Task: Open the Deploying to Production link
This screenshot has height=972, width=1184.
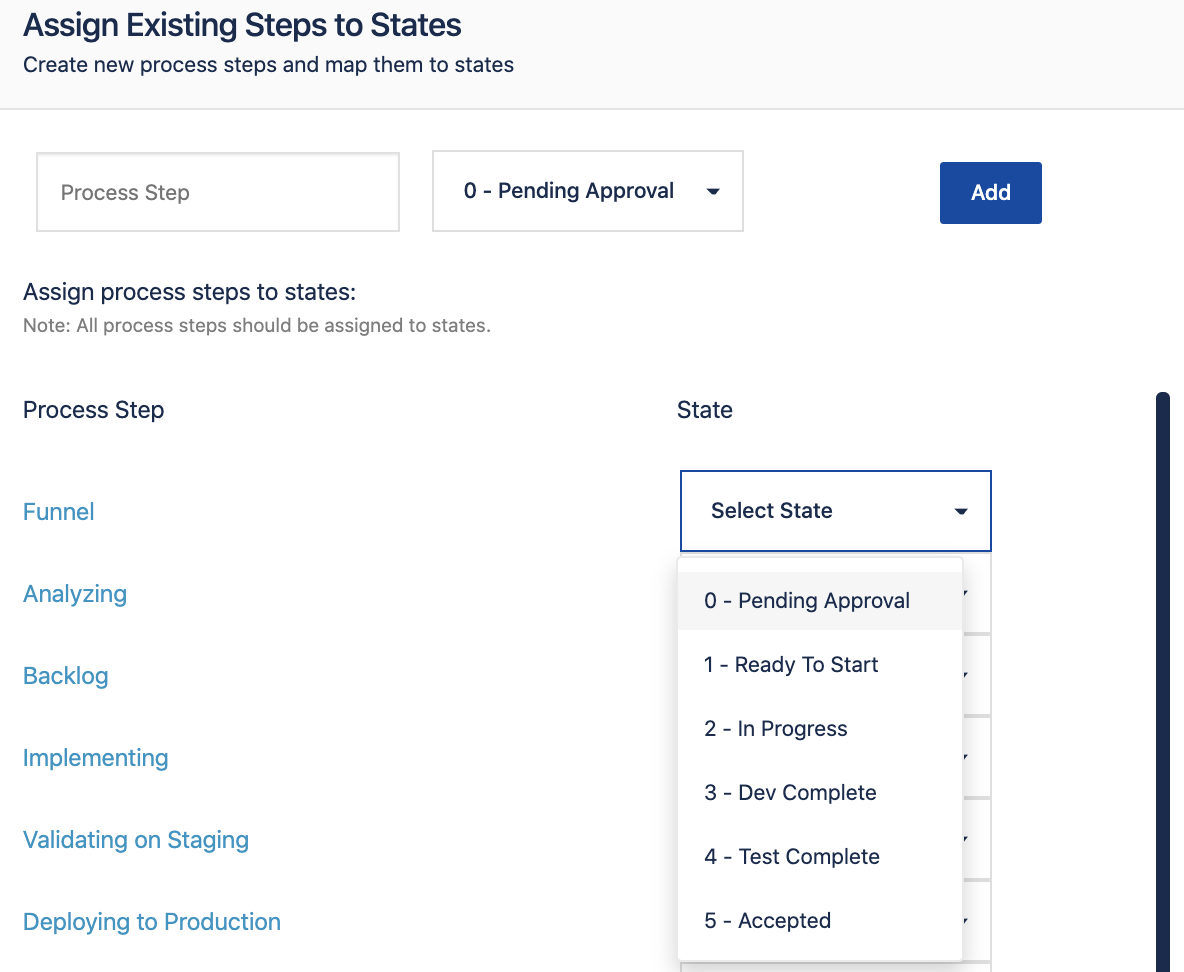Action: pyautogui.click(x=152, y=922)
